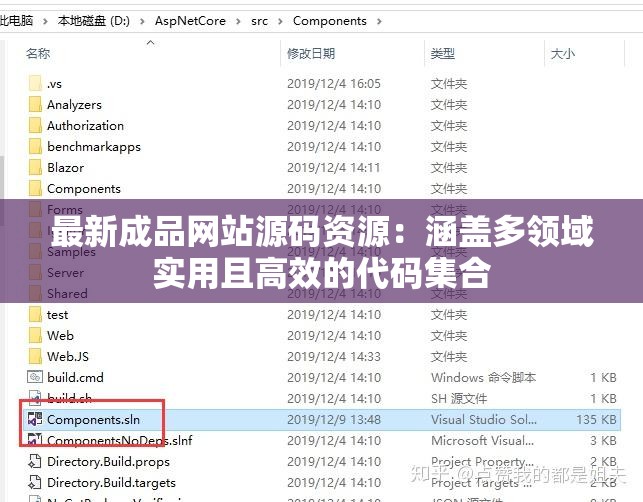This screenshot has width=643, height=502.
Task: Click the Components folder icon
Action: click(x=35, y=188)
